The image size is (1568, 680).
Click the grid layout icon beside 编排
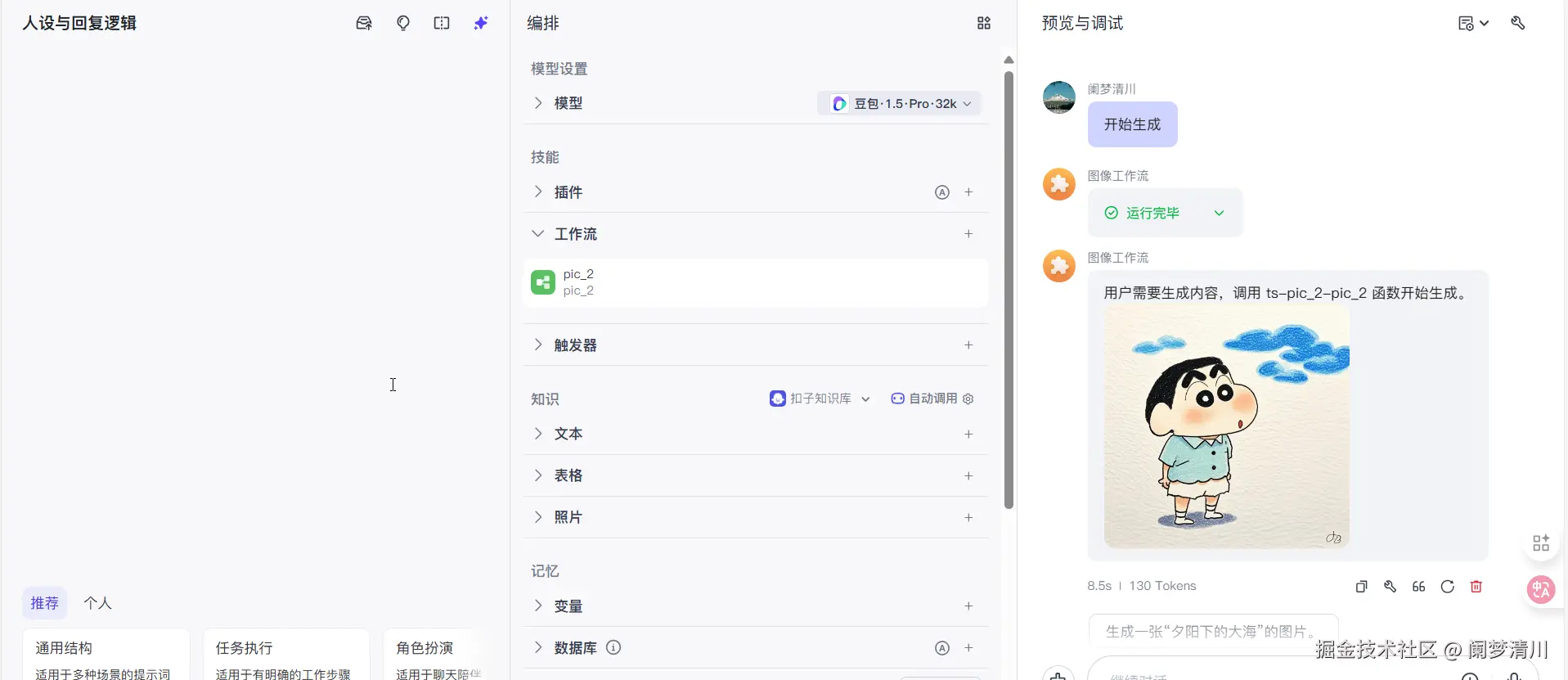click(x=984, y=23)
